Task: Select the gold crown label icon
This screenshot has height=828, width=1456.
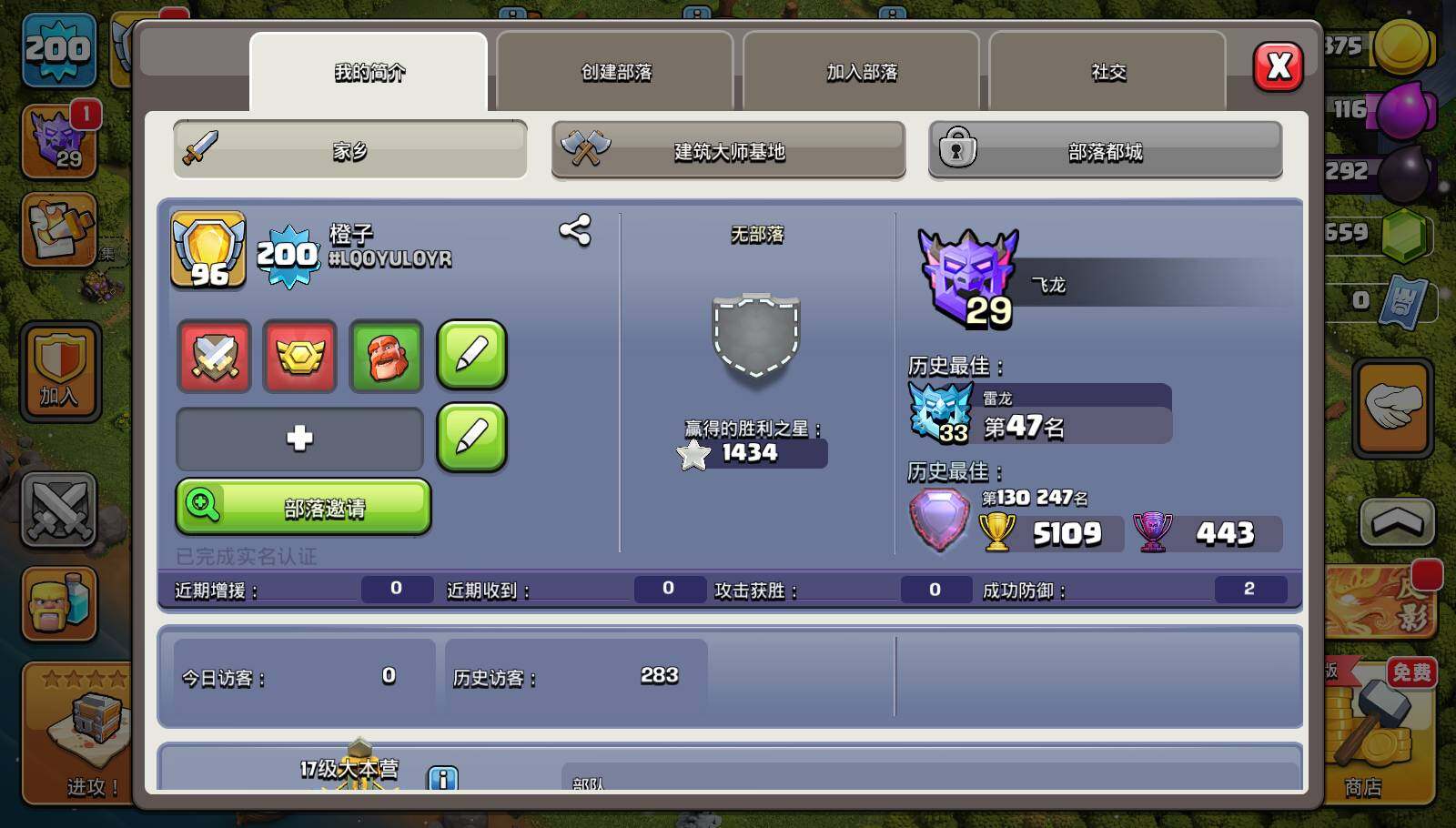Action: [x=300, y=356]
